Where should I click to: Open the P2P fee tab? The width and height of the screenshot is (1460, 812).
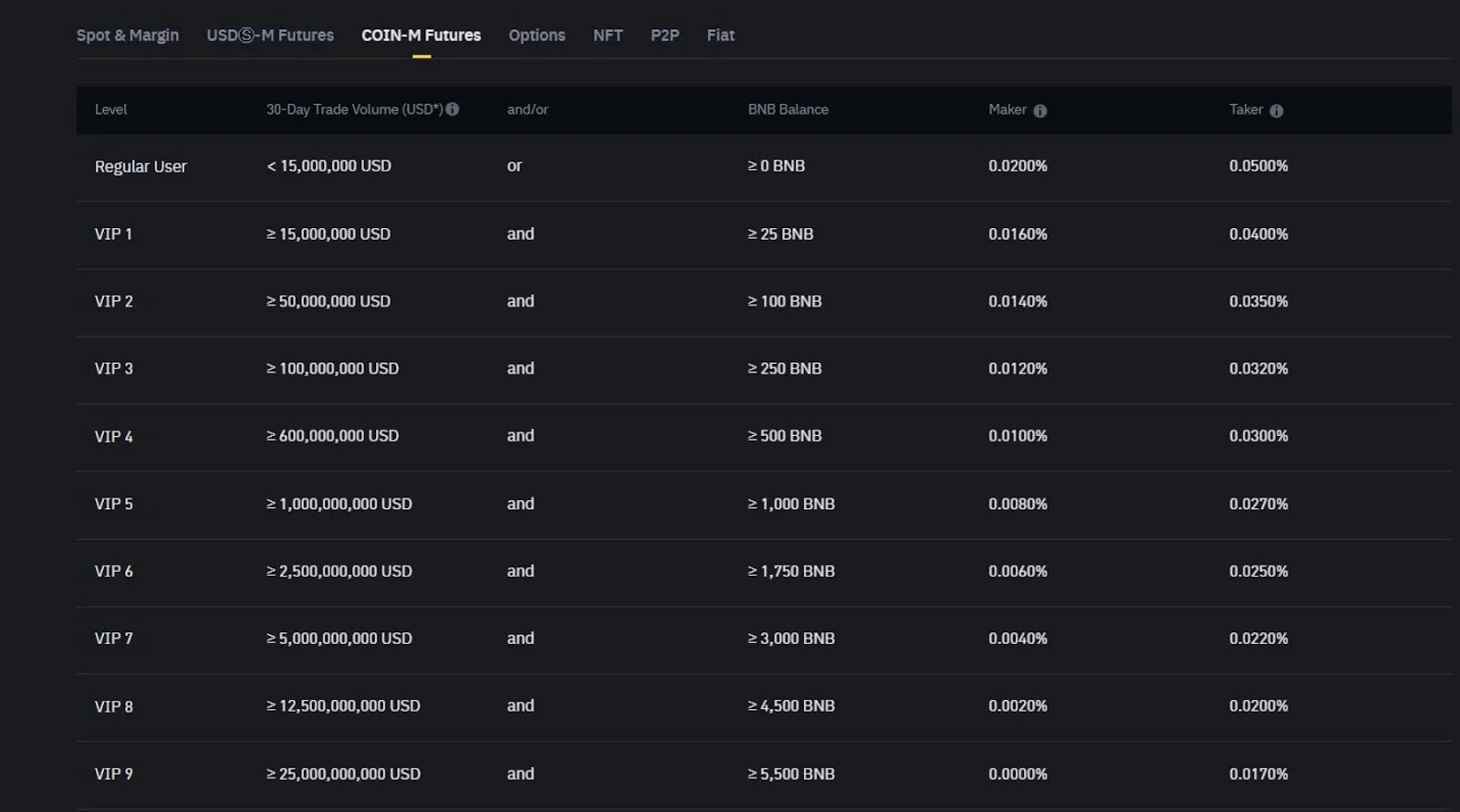coord(665,36)
